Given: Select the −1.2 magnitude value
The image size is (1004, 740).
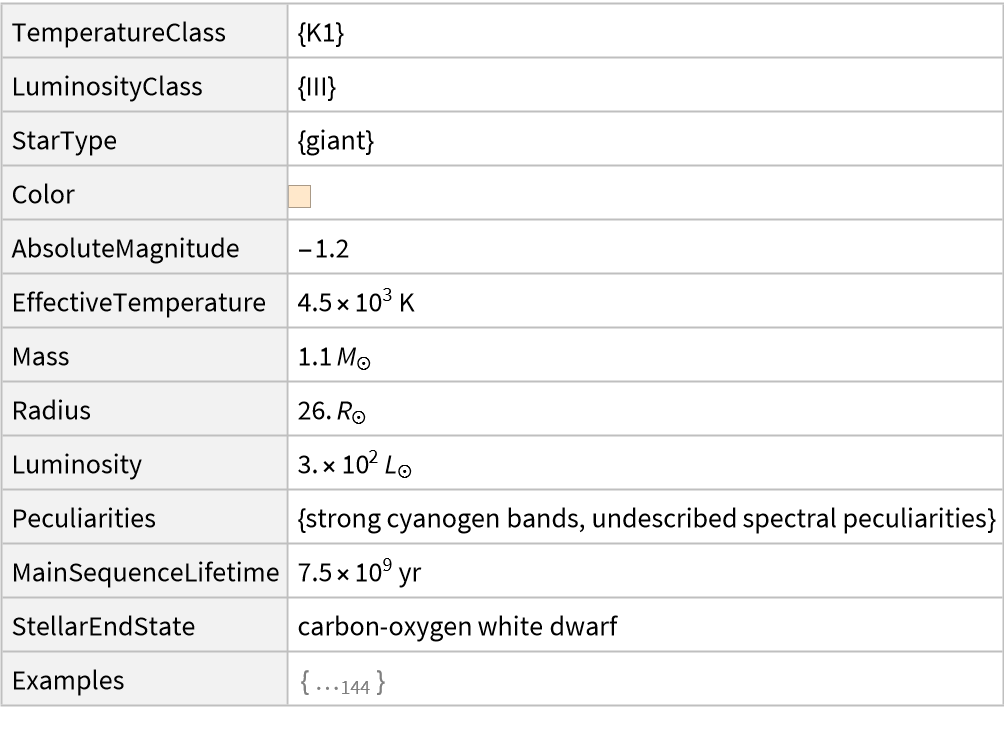Looking at the screenshot, I should [x=323, y=249].
